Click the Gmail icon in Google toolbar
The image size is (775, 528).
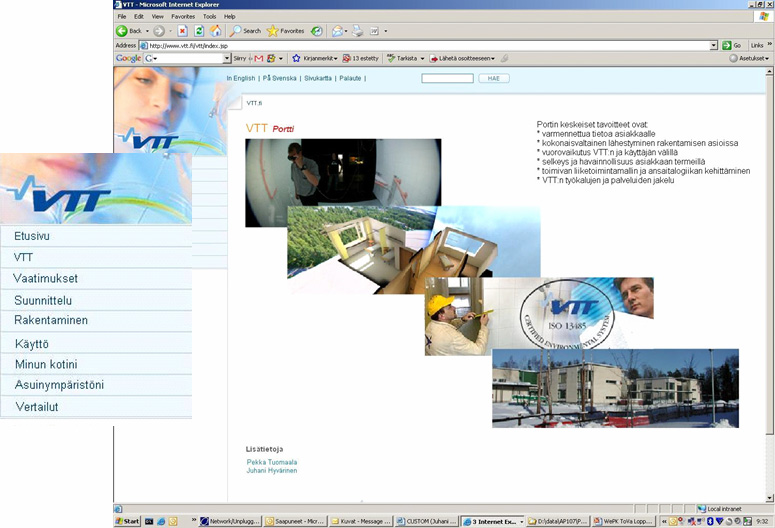[x=258, y=58]
